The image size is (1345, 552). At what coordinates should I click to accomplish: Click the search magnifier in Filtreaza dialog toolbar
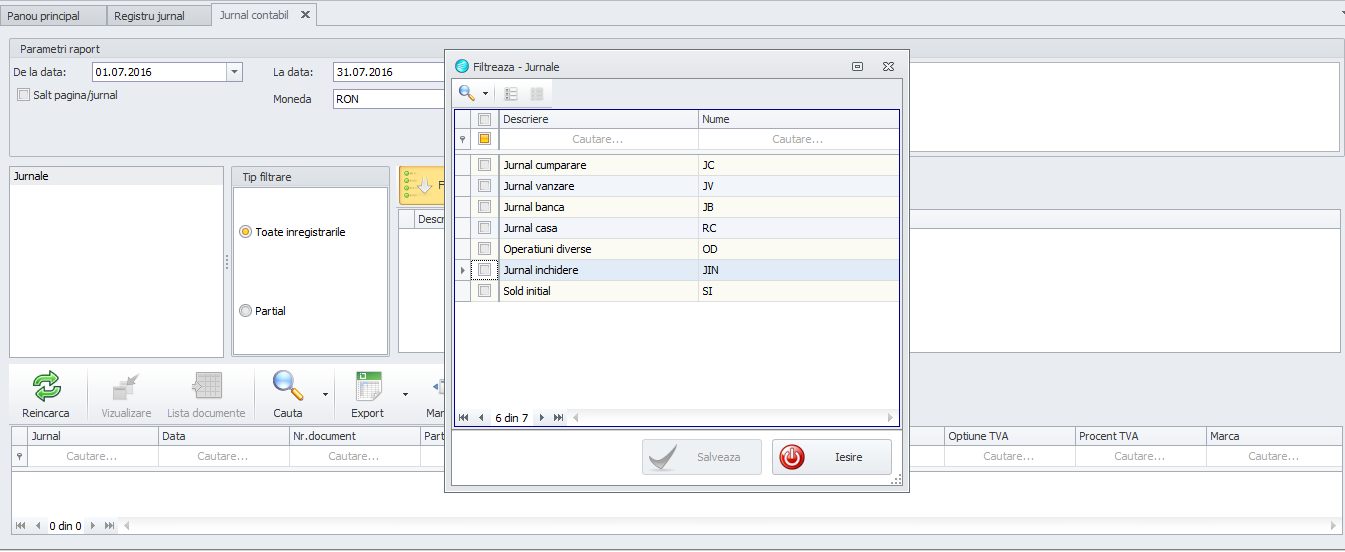pos(466,93)
